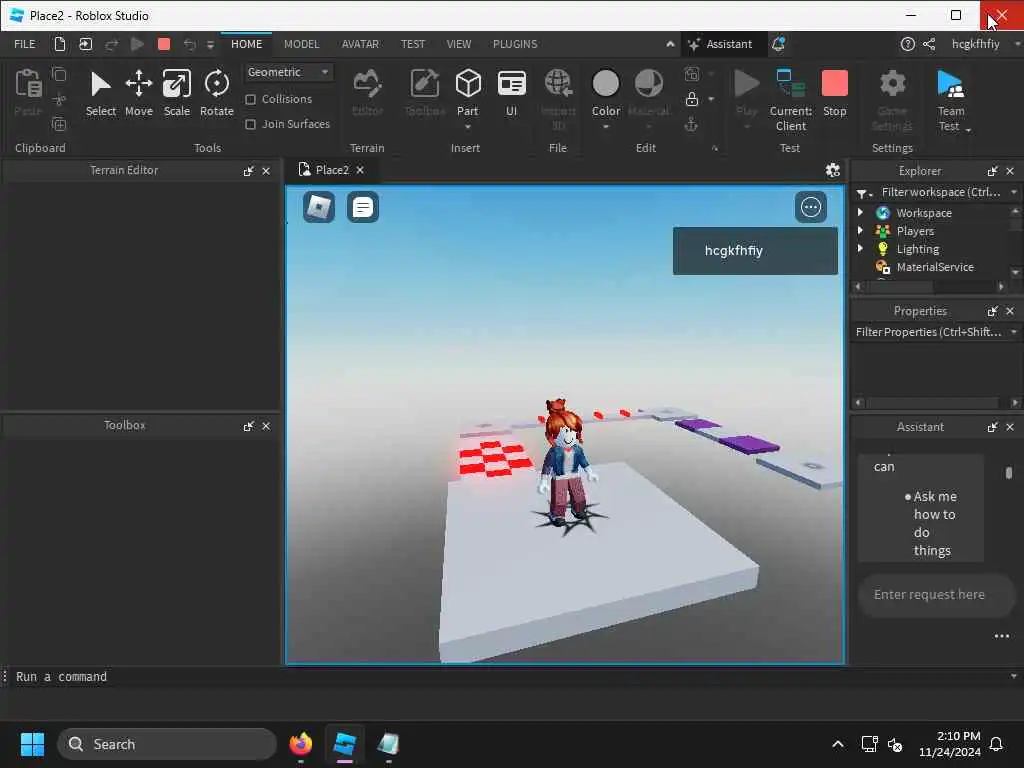
Task: Open viewport settings gear icon
Action: (x=832, y=170)
